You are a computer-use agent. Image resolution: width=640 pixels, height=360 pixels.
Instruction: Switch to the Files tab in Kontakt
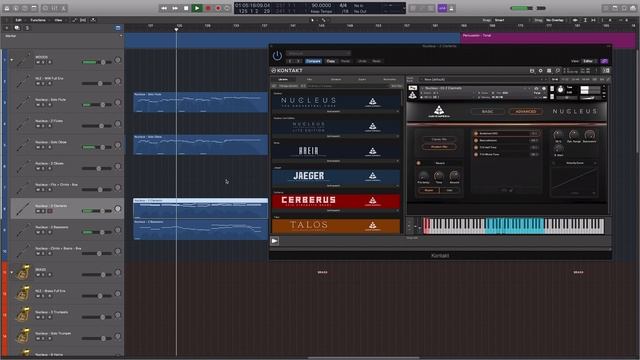309,80
